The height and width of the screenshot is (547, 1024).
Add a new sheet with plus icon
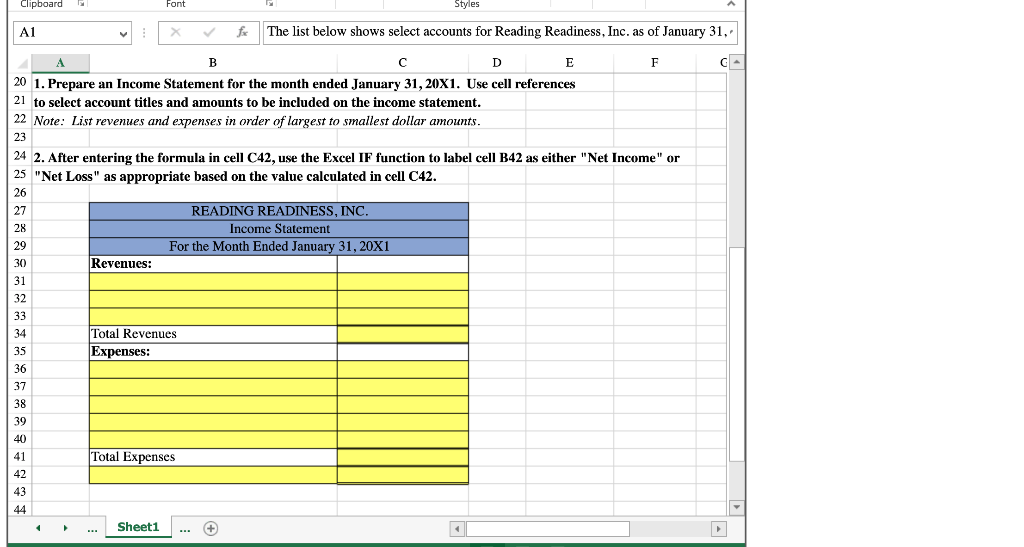(210, 529)
